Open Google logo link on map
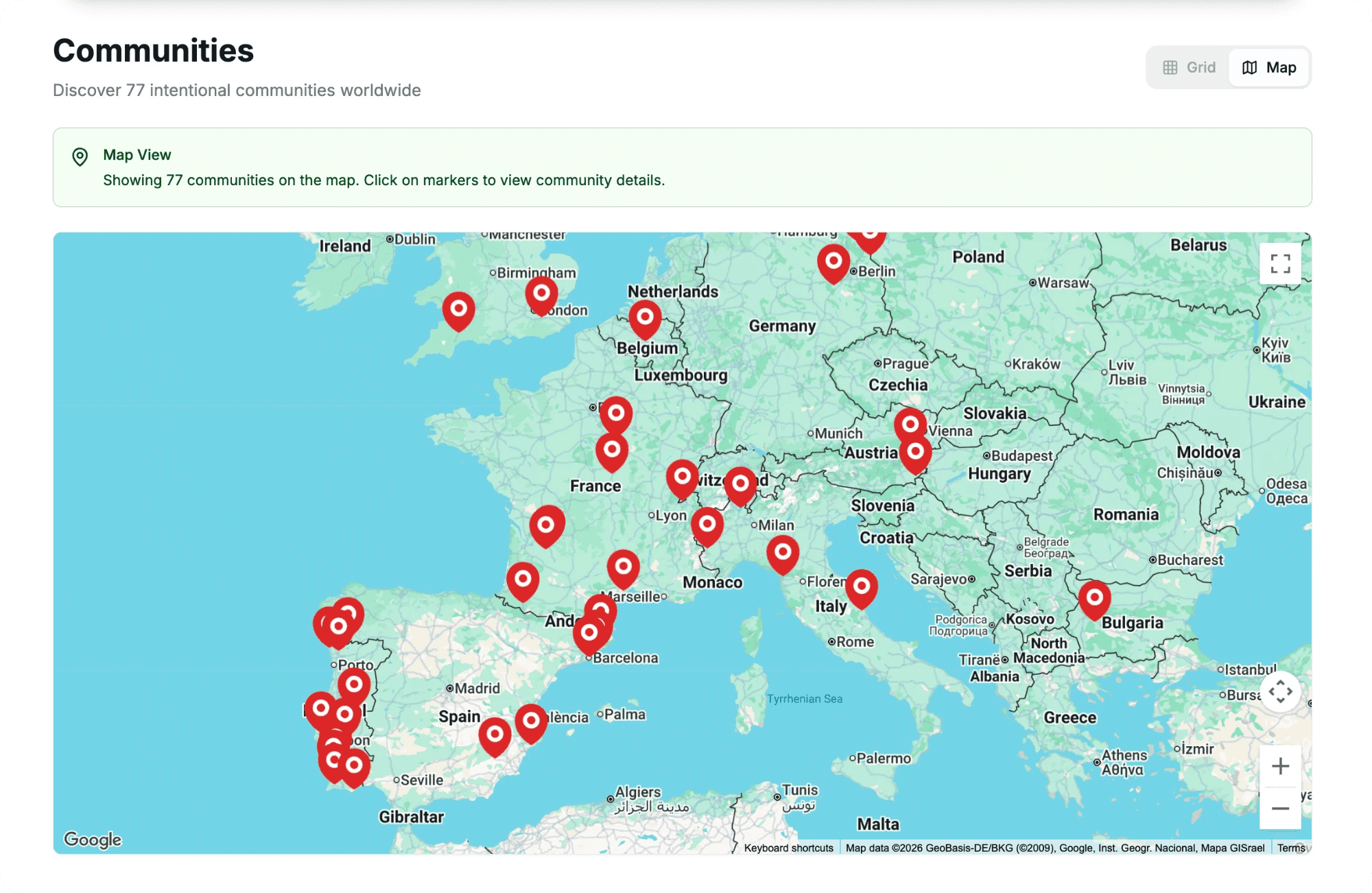Image resolution: width=1372 pixels, height=893 pixels. pyautogui.click(x=93, y=839)
